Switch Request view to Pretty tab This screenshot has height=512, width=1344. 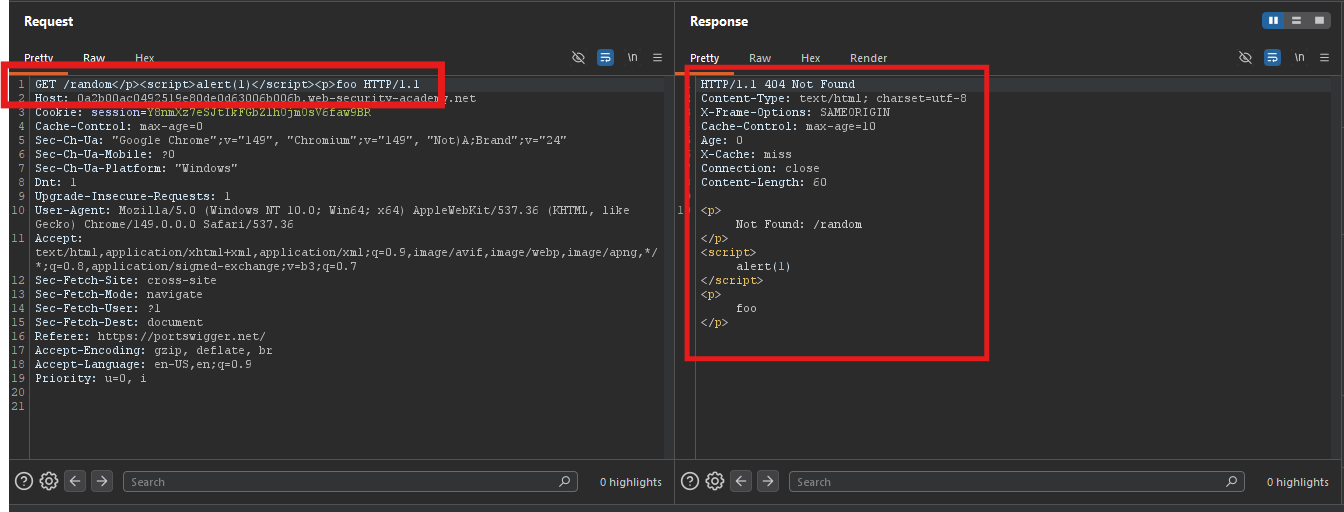(38, 58)
